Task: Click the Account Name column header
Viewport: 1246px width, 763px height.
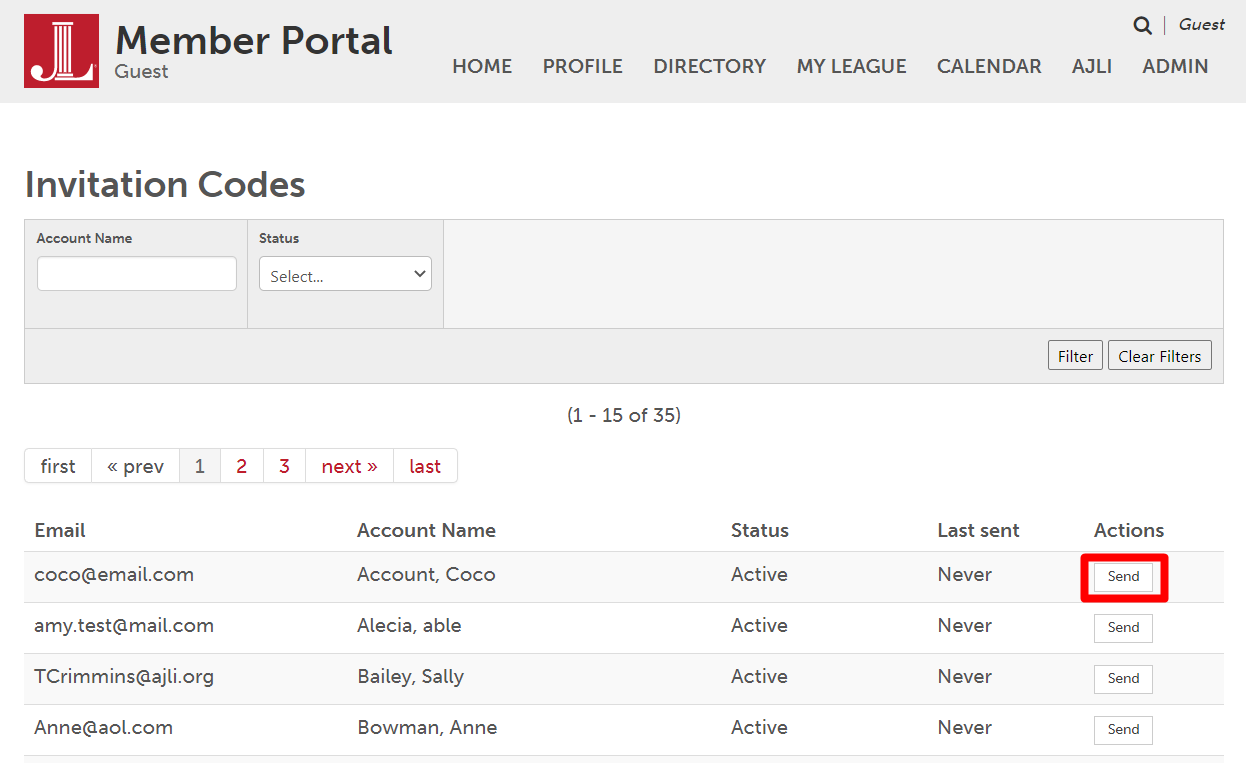Action: pyautogui.click(x=426, y=530)
